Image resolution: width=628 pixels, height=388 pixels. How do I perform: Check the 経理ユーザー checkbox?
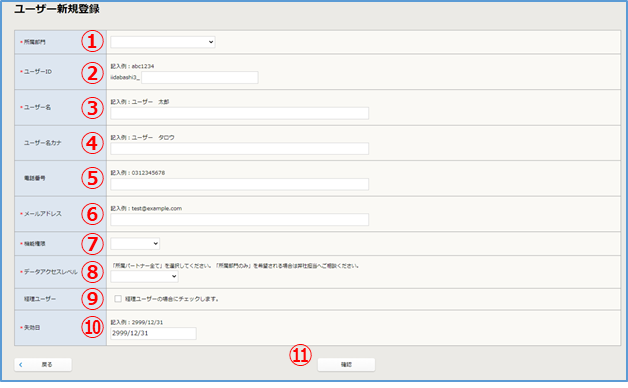click(118, 299)
